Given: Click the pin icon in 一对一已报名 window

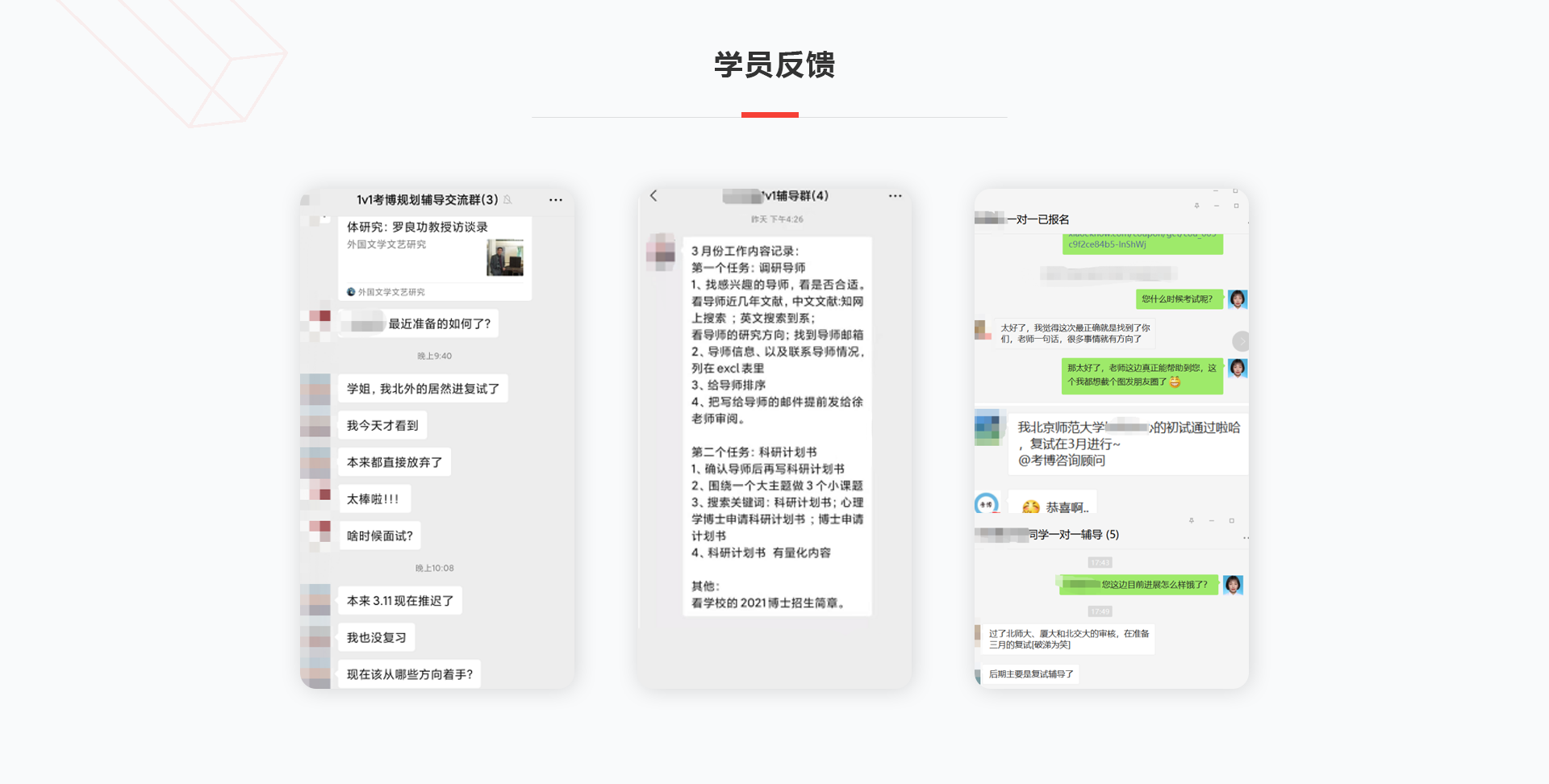Looking at the screenshot, I should coord(1196,206).
